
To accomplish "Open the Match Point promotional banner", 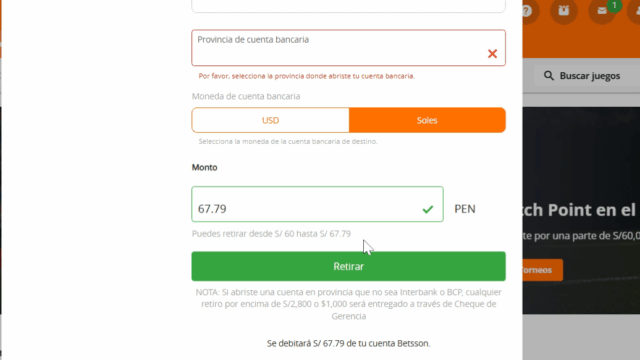I will click(581, 210).
